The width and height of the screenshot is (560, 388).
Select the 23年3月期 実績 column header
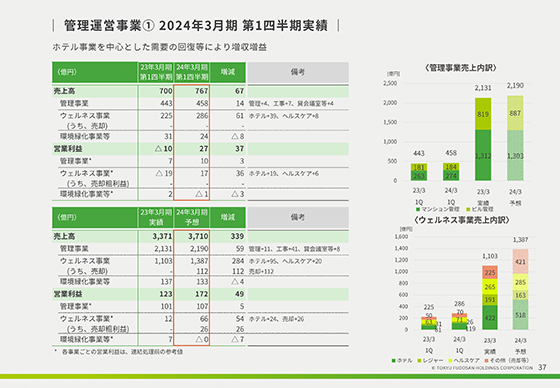(x=156, y=217)
